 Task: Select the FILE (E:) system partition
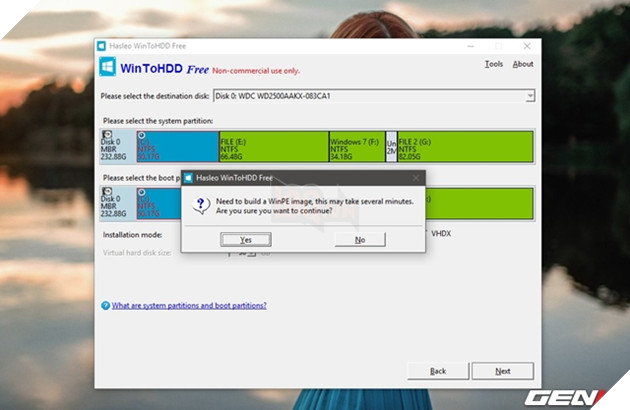tap(274, 146)
